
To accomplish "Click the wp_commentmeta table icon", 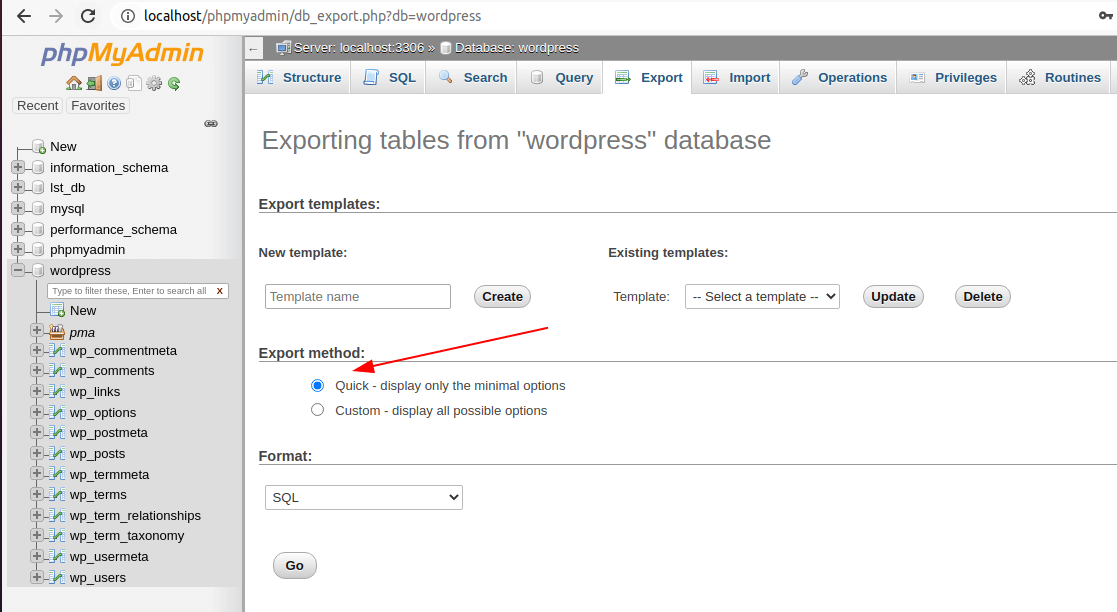I will click(57, 351).
